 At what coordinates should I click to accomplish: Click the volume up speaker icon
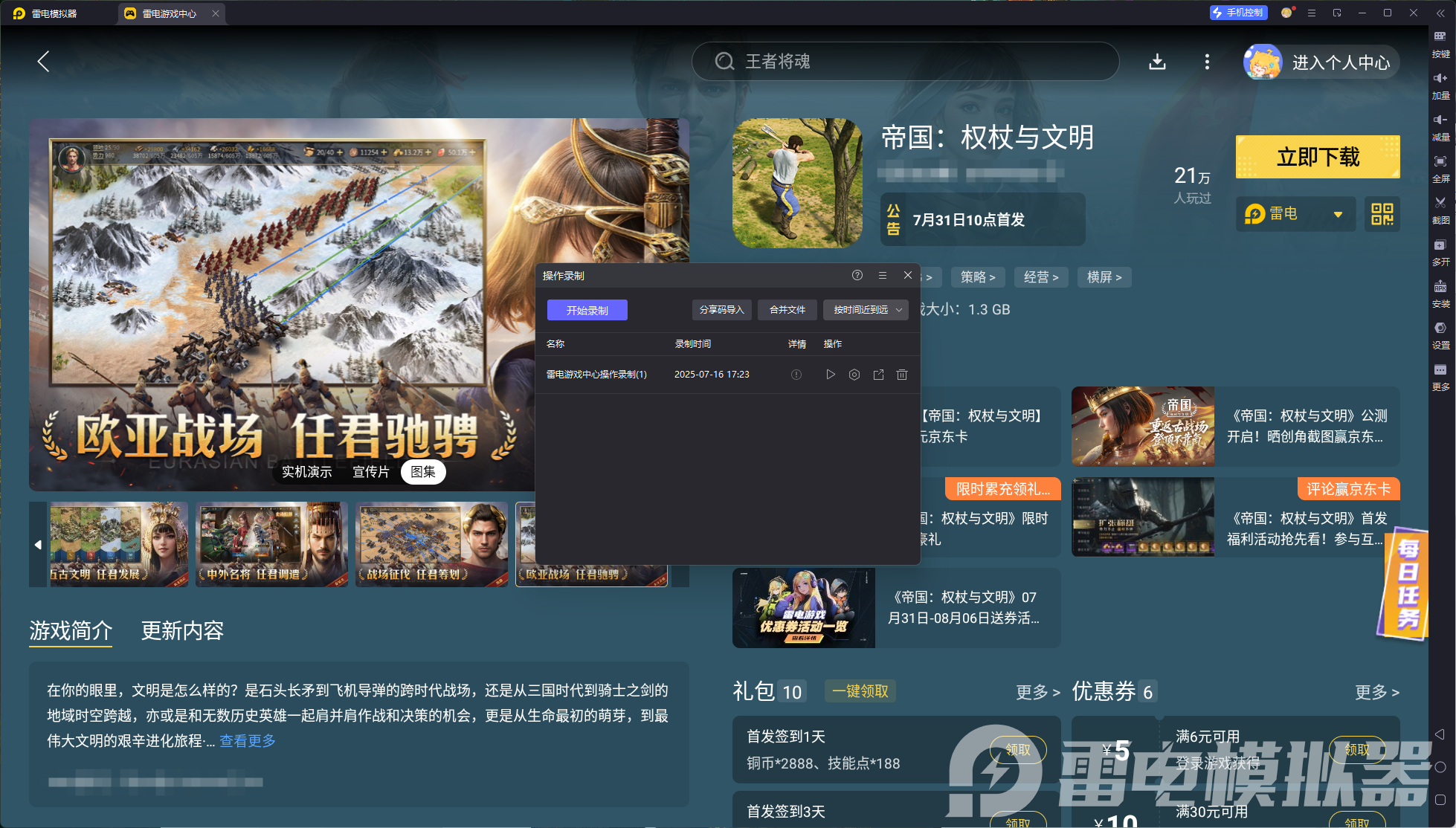1440,79
